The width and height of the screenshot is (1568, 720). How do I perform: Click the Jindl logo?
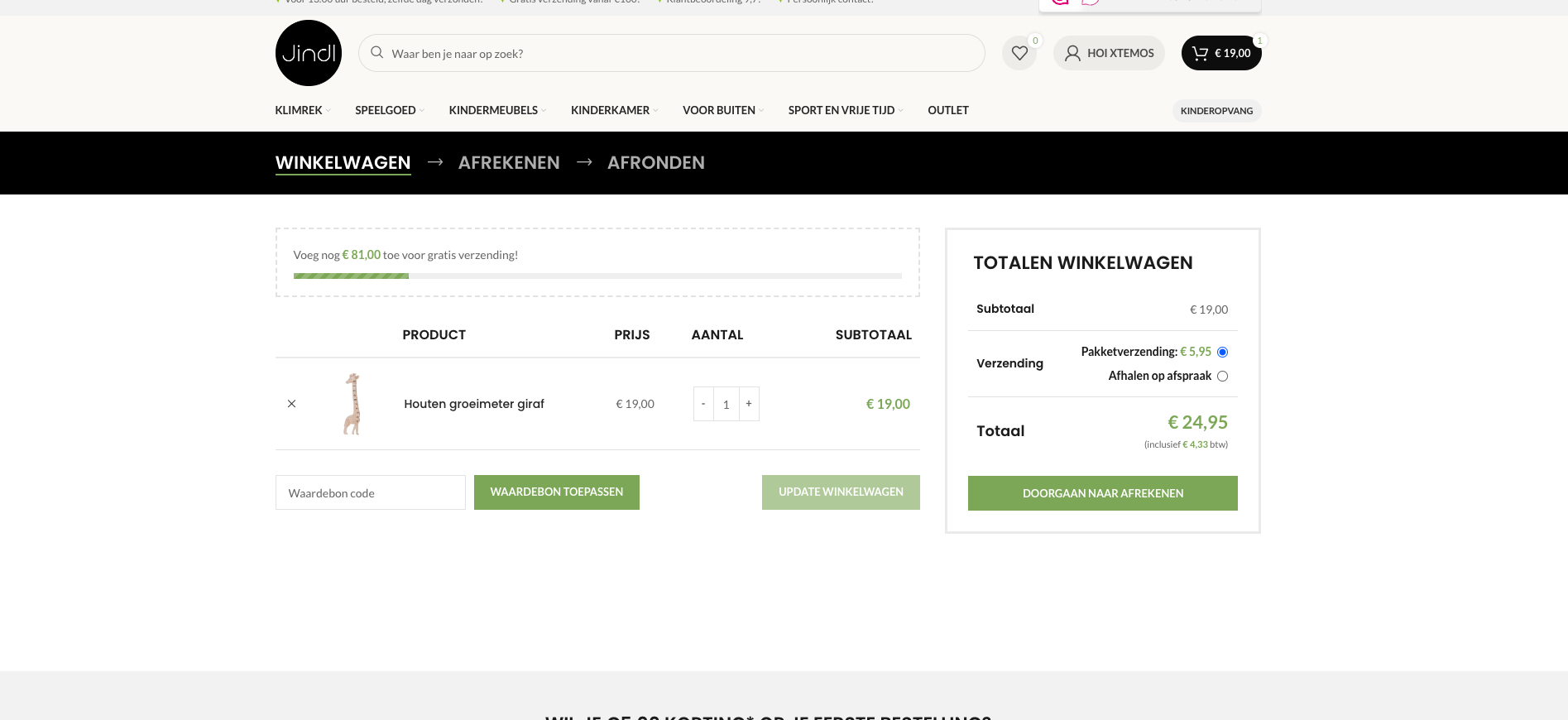308,53
